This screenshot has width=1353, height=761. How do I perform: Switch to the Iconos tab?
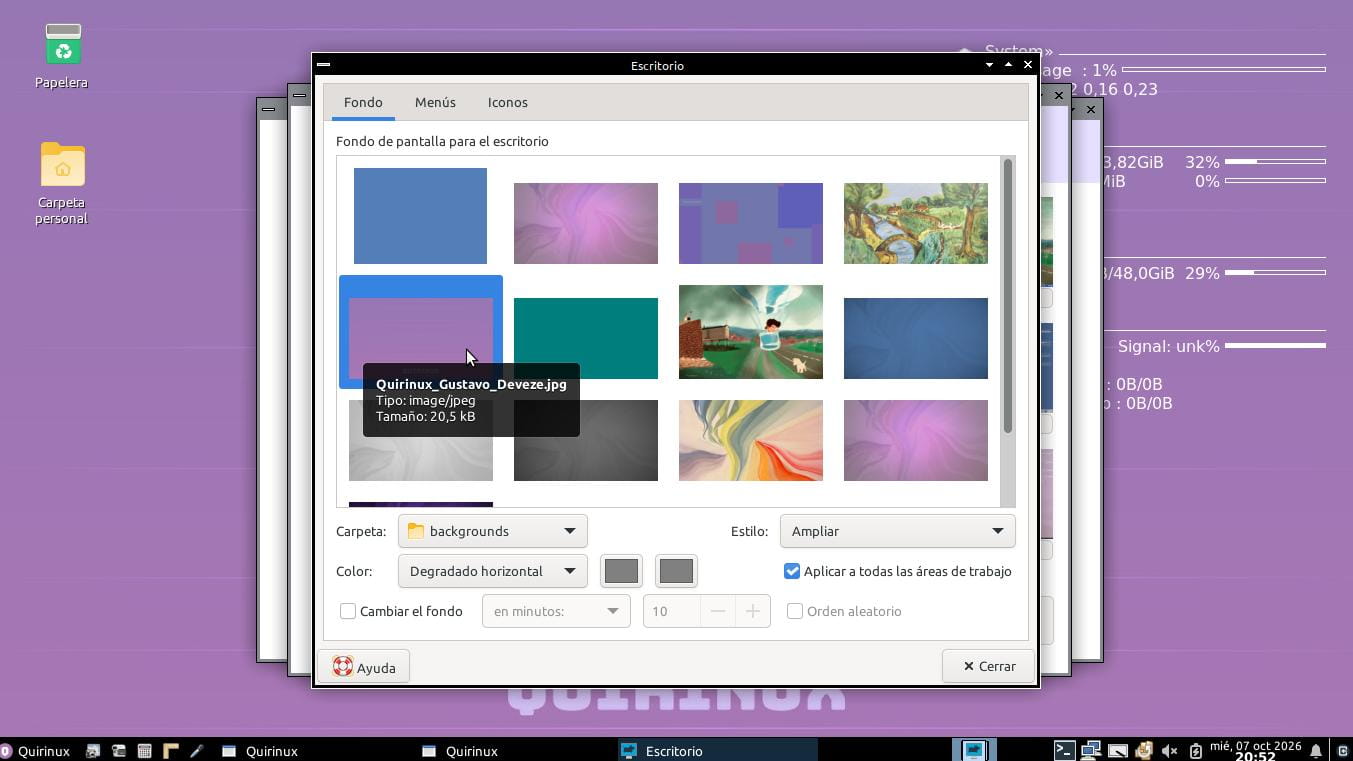pyautogui.click(x=508, y=102)
